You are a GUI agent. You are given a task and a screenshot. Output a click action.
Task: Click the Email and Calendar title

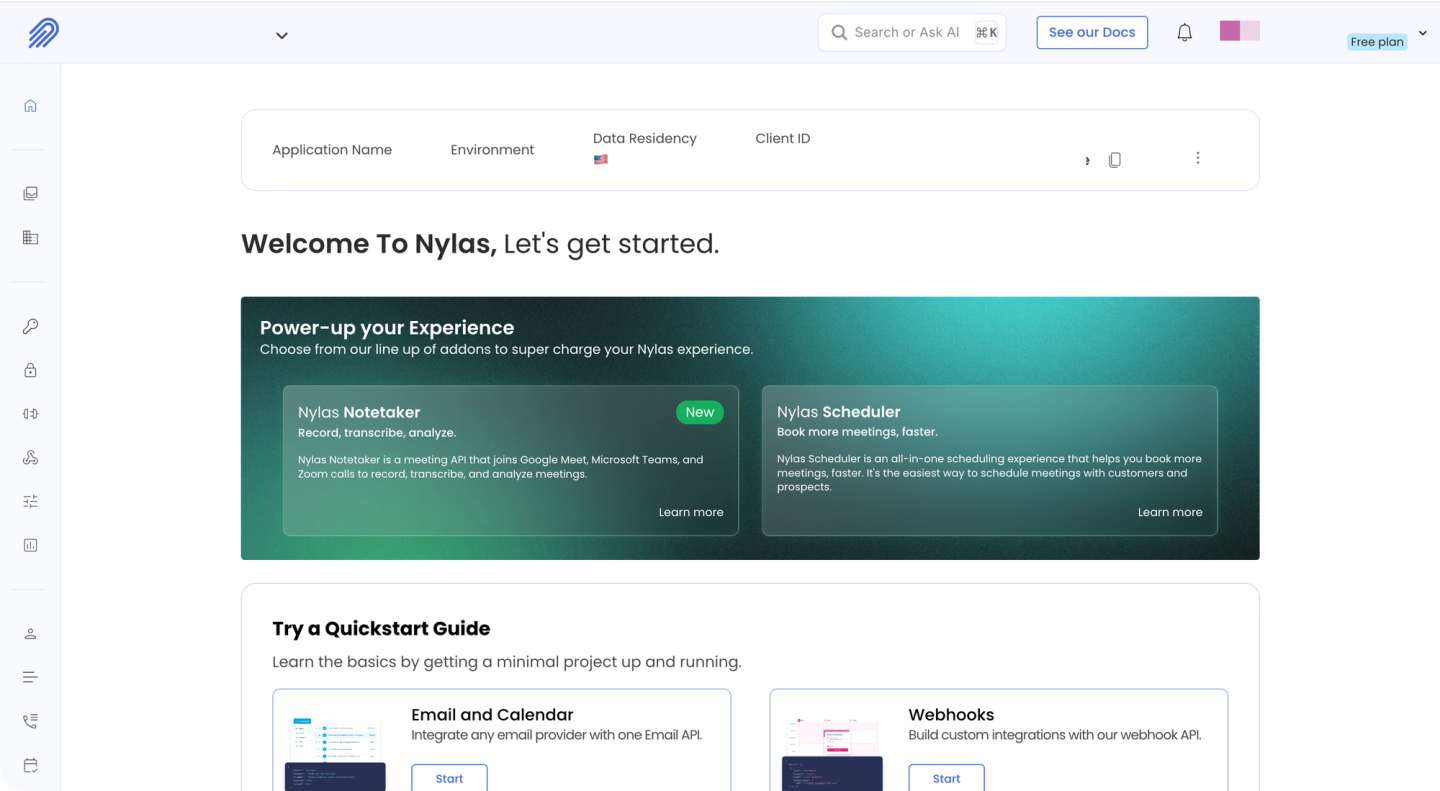(492, 715)
